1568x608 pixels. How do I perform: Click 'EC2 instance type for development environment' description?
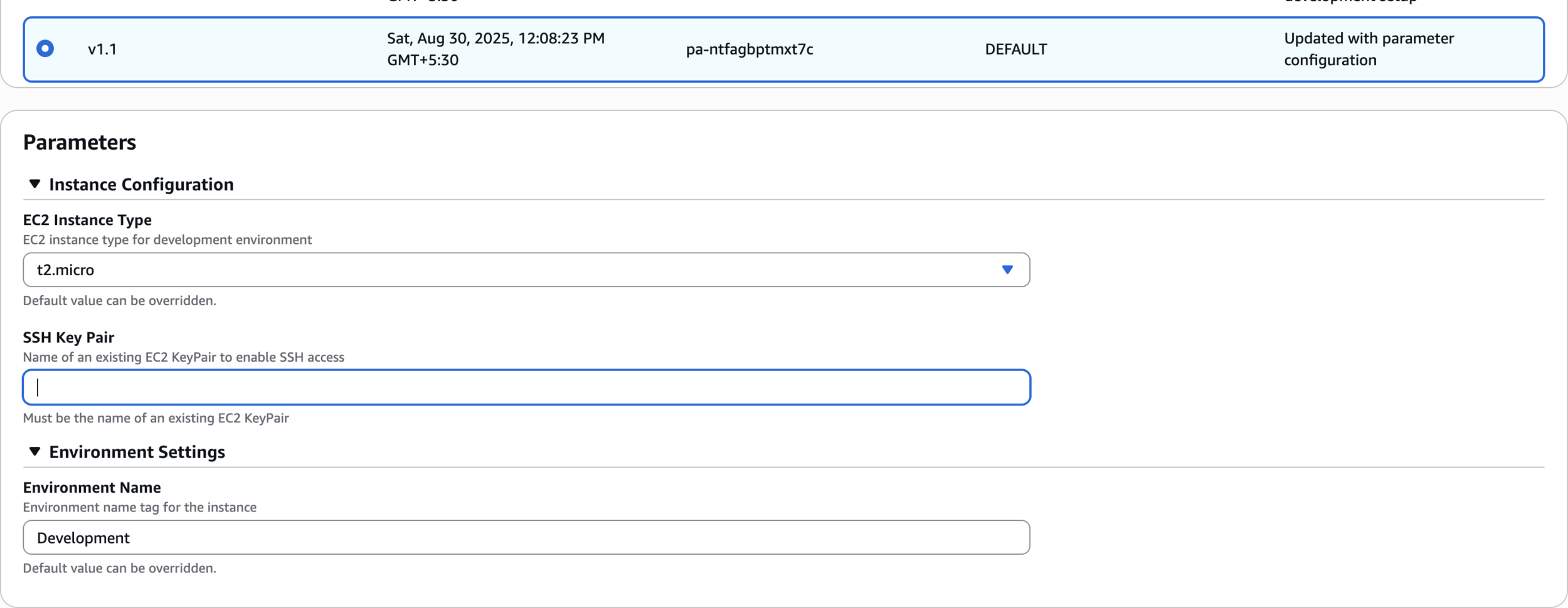(x=167, y=239)
